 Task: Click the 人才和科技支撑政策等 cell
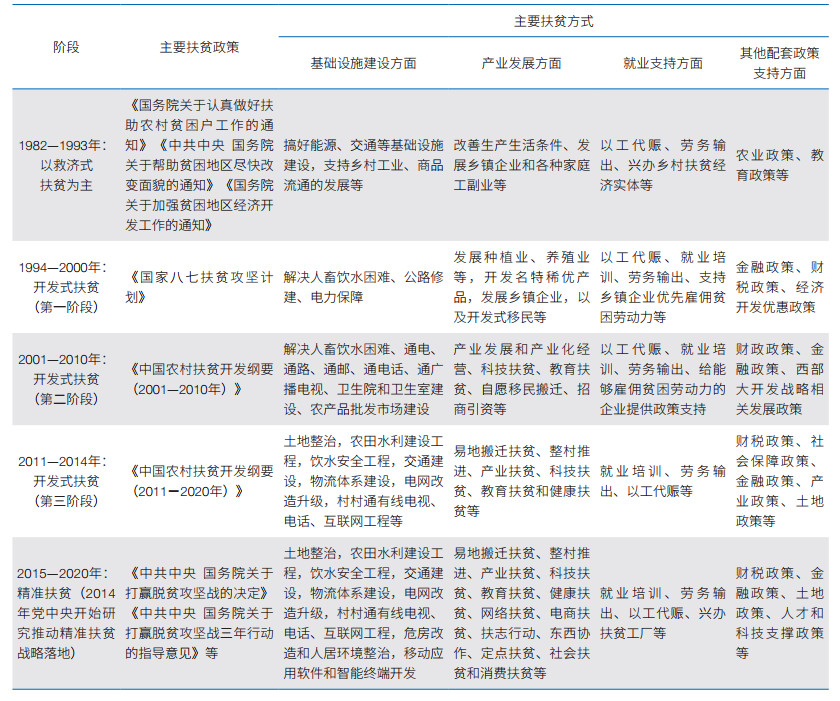[x=779, y=613]
